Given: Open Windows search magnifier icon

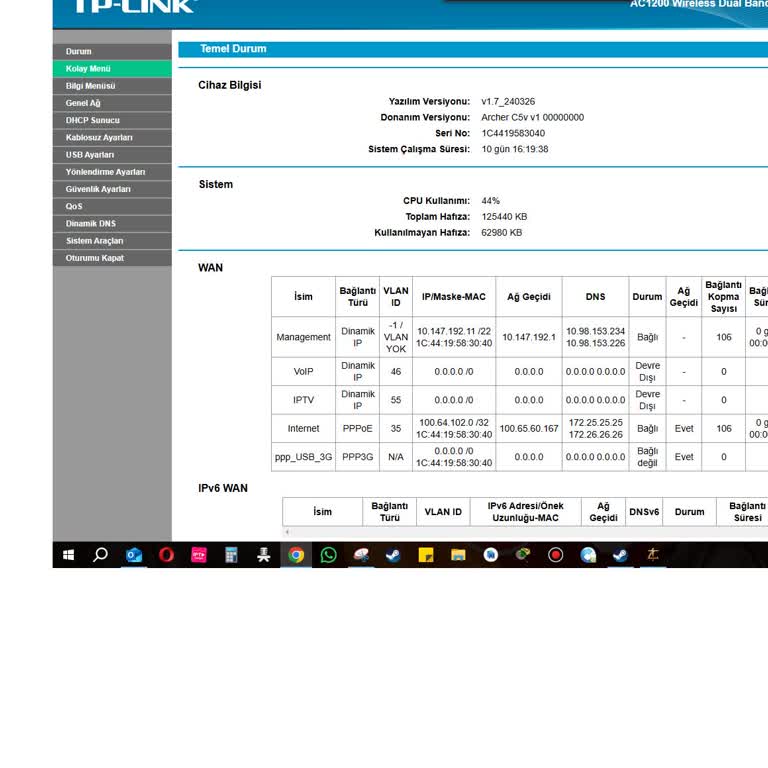Looking at the screenshot, I should coord(100,555).
